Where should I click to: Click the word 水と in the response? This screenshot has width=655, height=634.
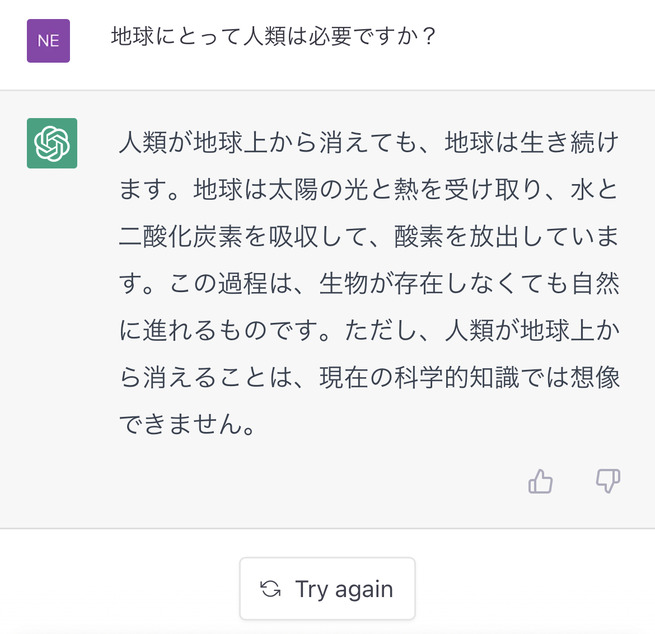[594, 190]
